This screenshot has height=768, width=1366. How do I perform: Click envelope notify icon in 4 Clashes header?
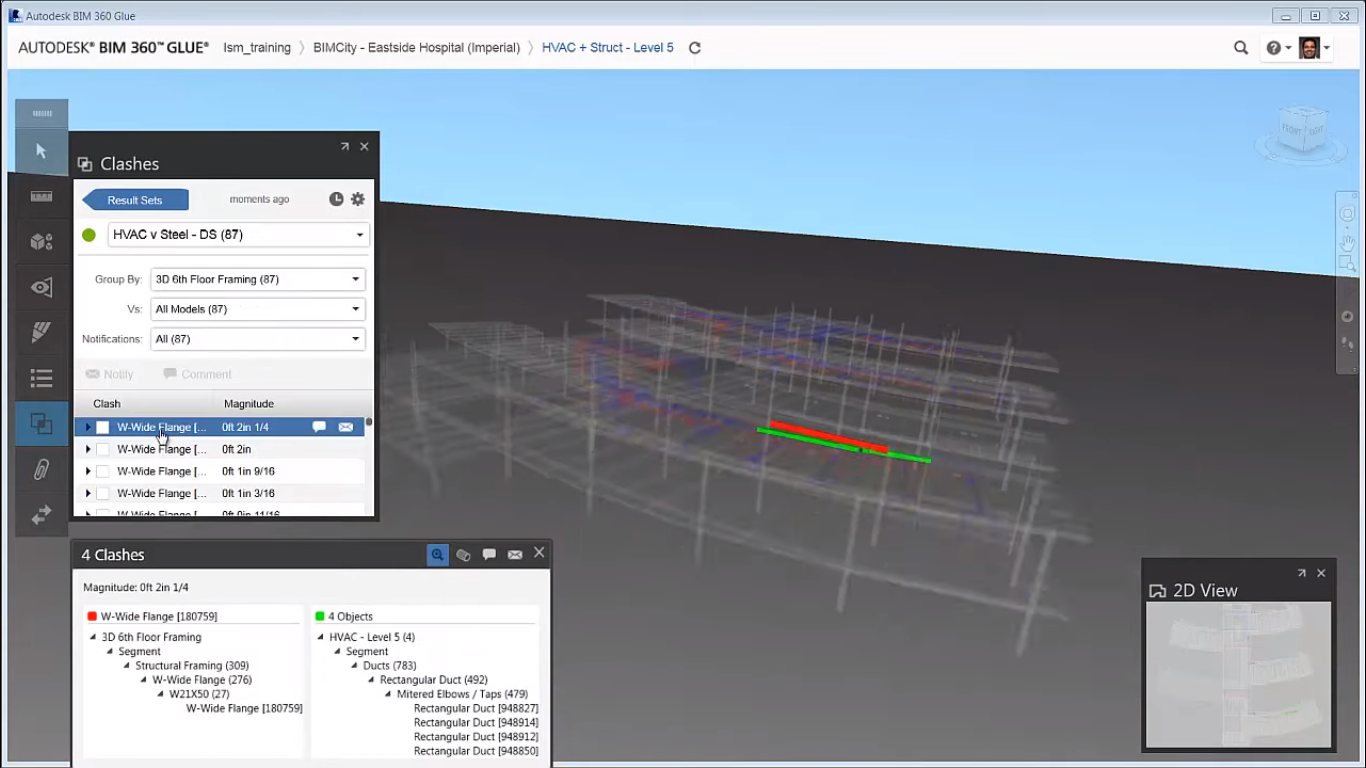point(515,555)
